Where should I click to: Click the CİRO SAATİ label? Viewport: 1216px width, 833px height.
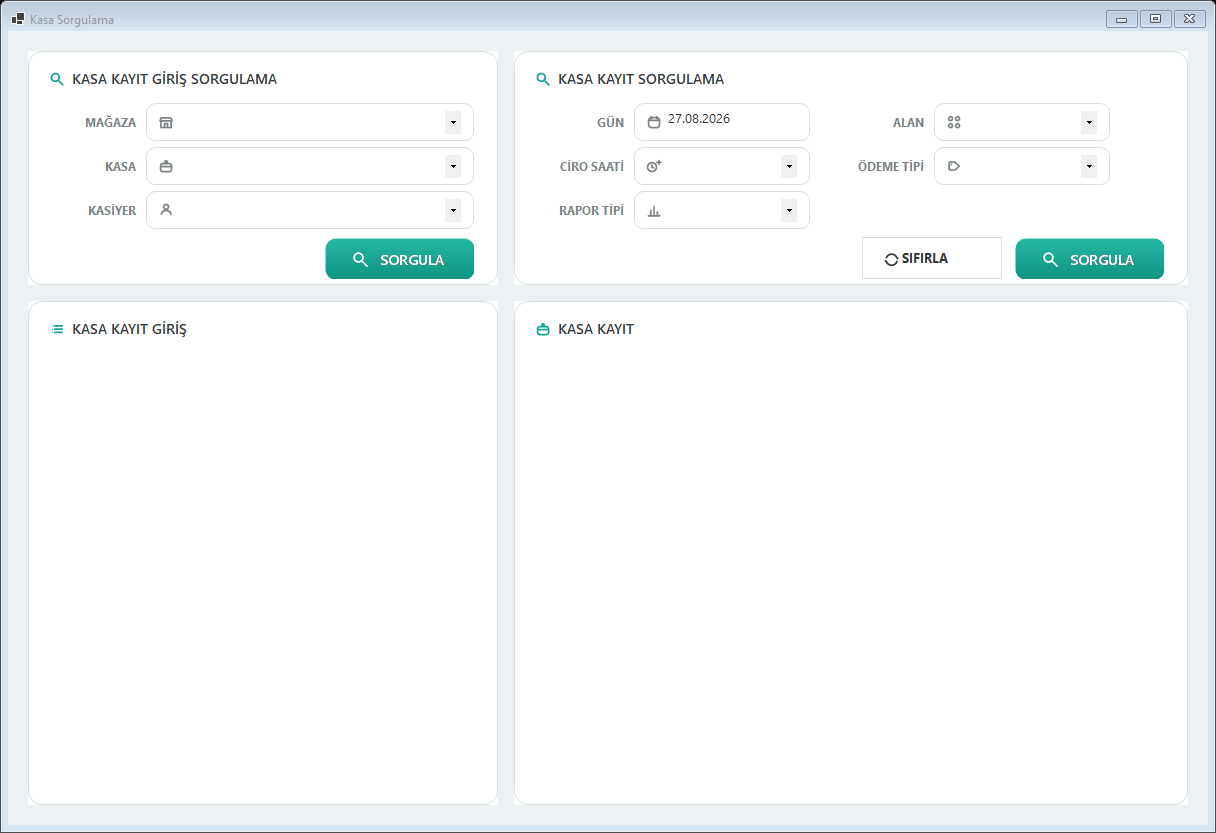point(592,166)
